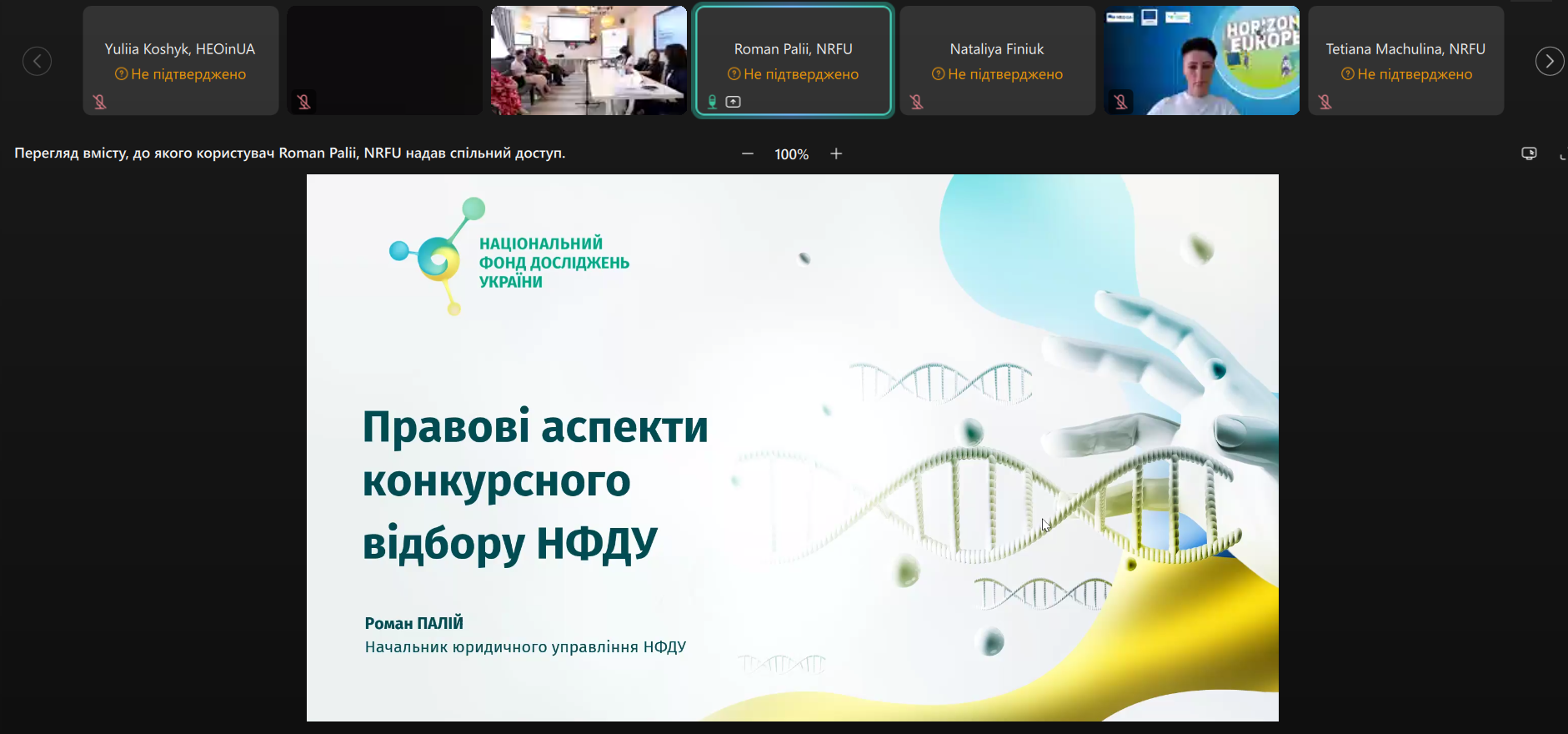This screenshot has height=734, width=1568.
Task: Click screen sharing icon on Roman Palii tile
Action: tap(734, 102)
